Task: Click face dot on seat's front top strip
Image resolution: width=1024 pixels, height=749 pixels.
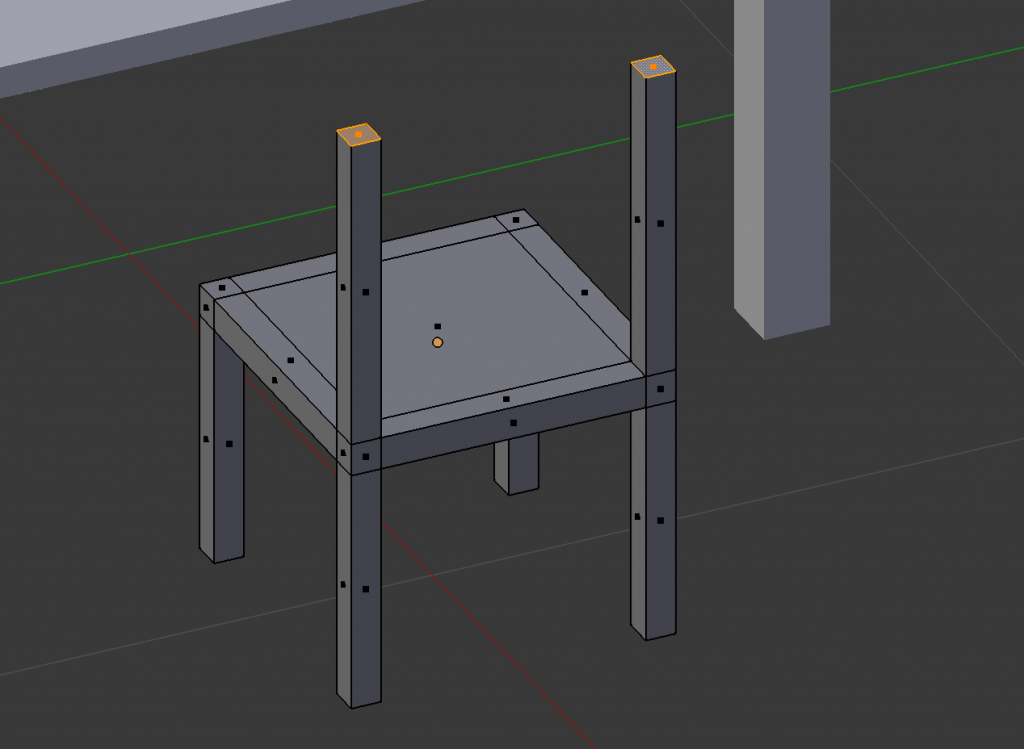Action: point(506,399)
